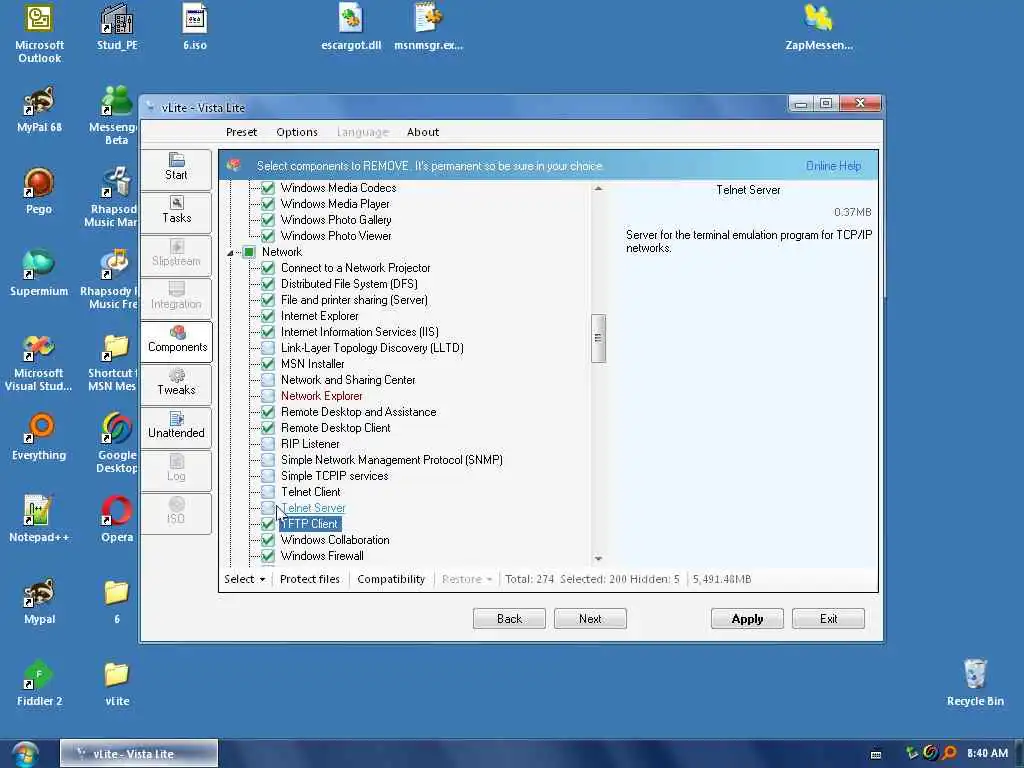Open the About menu
Image resolution: width=1024 pixels, height=768 pixels.
(x=423, y=132)
